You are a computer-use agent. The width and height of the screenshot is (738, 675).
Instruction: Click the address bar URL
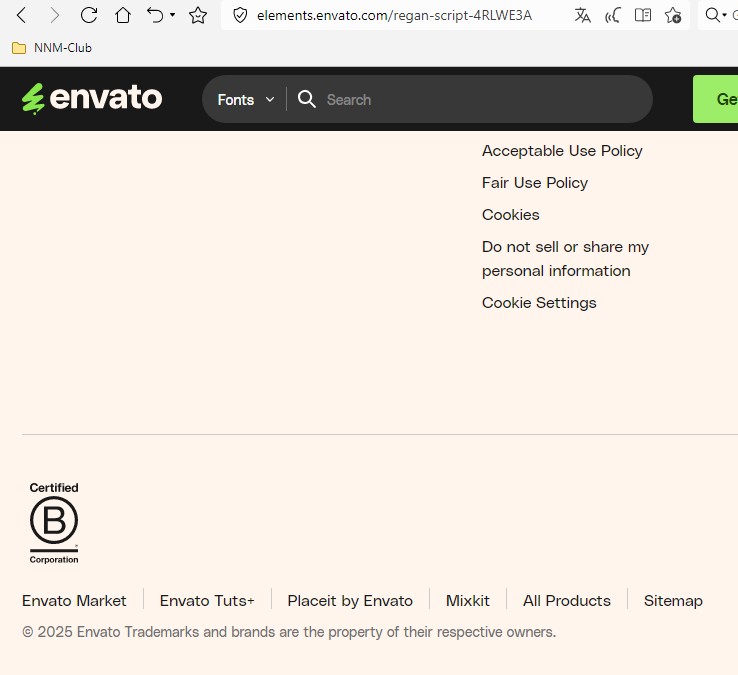[394, 15]
